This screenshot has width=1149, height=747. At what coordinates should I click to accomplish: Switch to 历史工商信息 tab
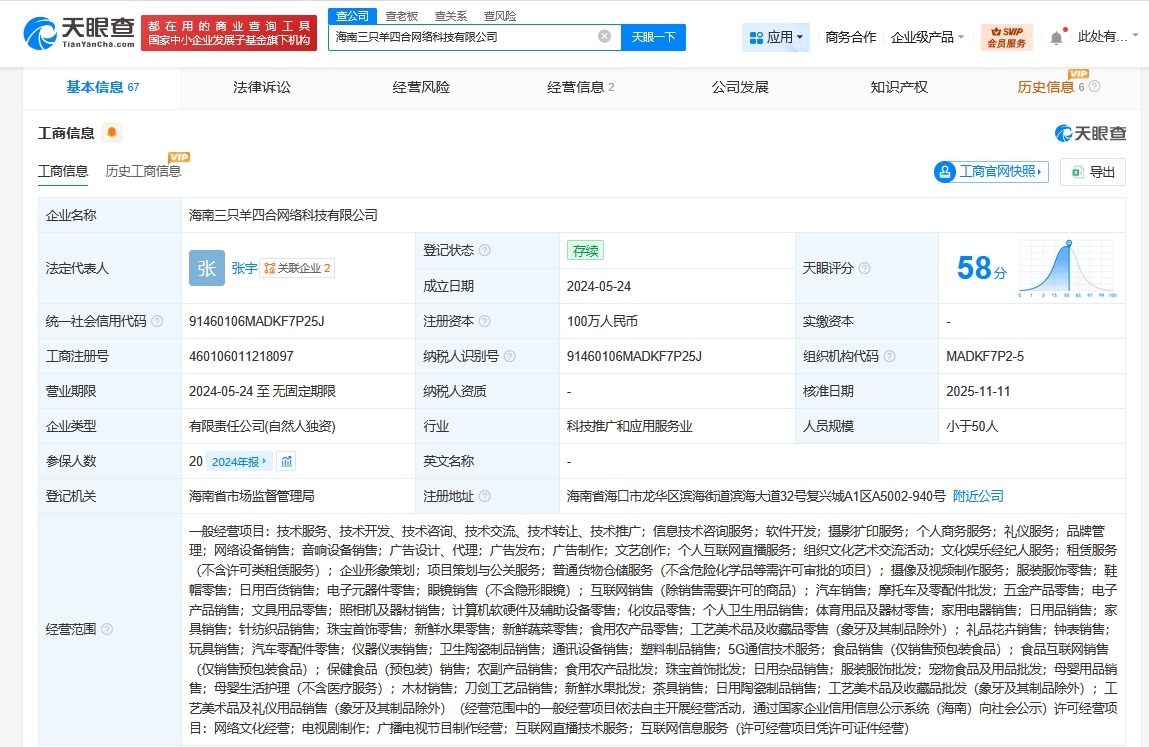coord(142,170)
